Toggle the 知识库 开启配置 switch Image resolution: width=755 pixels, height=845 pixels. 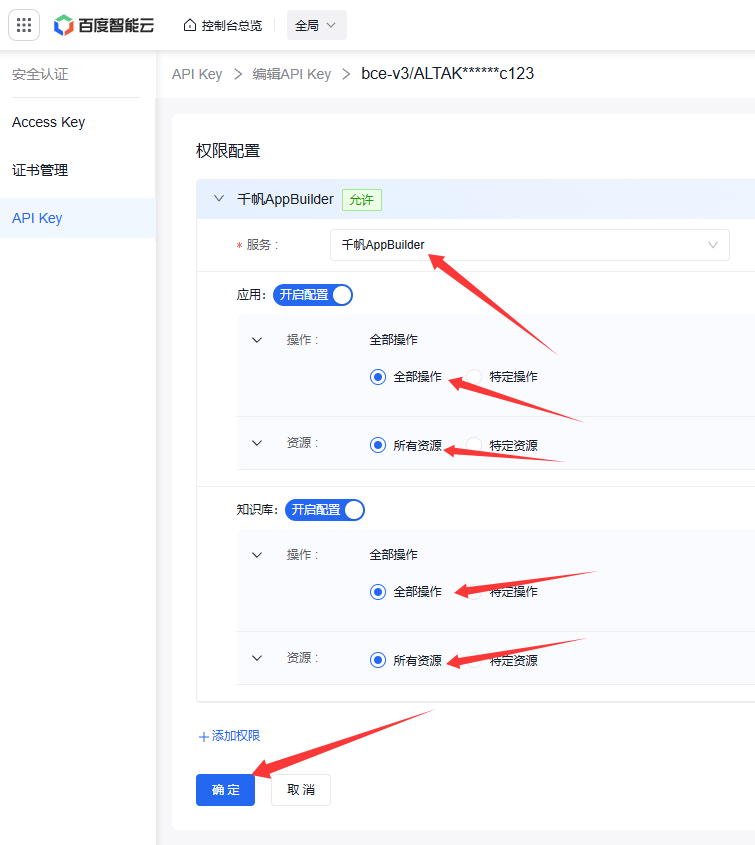[x=325, y=510]
